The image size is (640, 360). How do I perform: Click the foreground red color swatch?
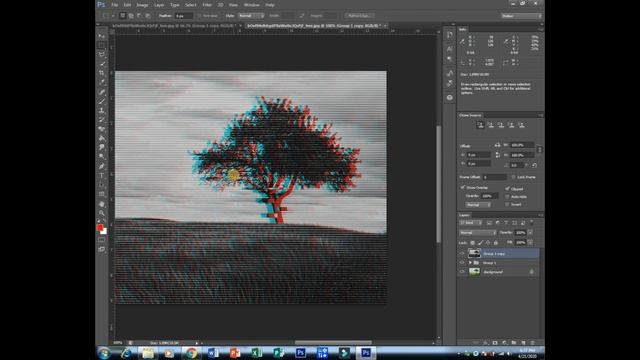[100, 227]
